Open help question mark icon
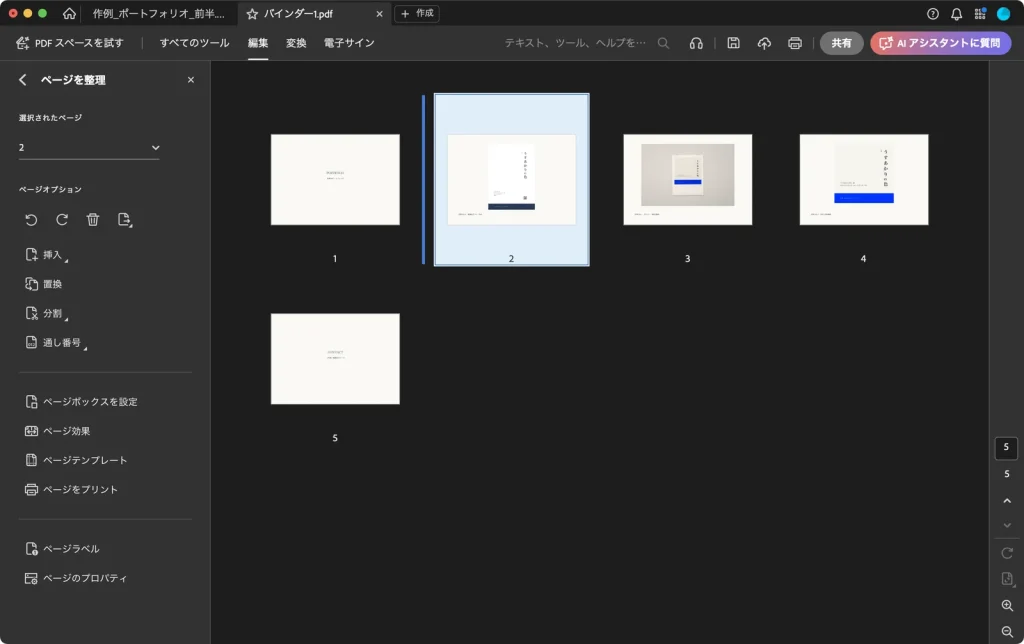 pos(933,14)
